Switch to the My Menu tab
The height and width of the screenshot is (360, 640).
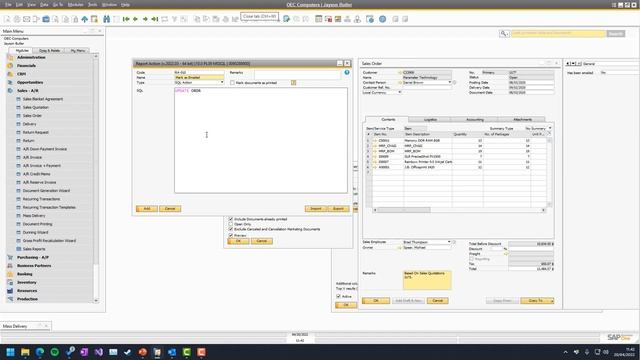(78, 51)
